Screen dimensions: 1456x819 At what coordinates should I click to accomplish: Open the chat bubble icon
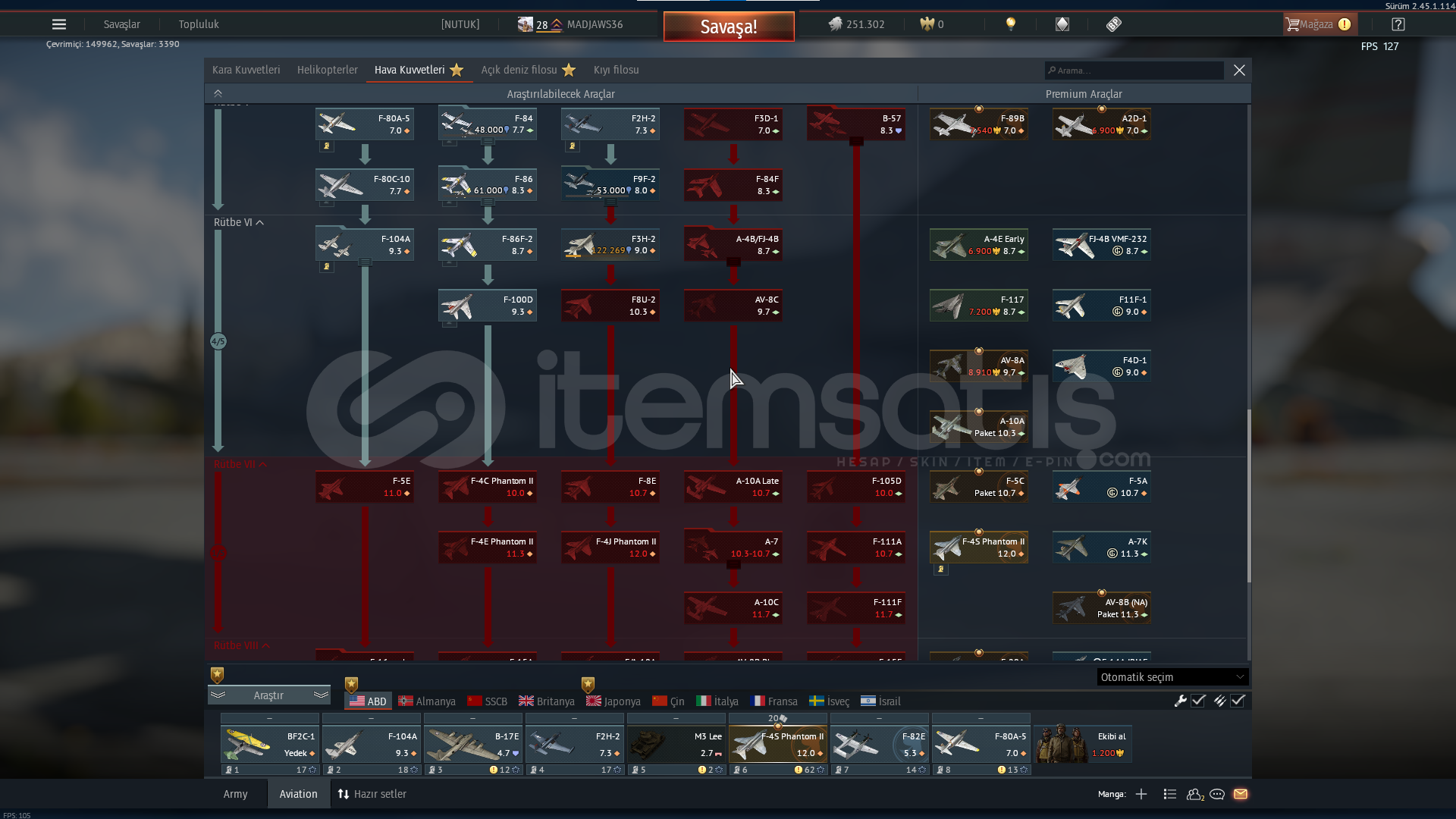pos(1217,794)
